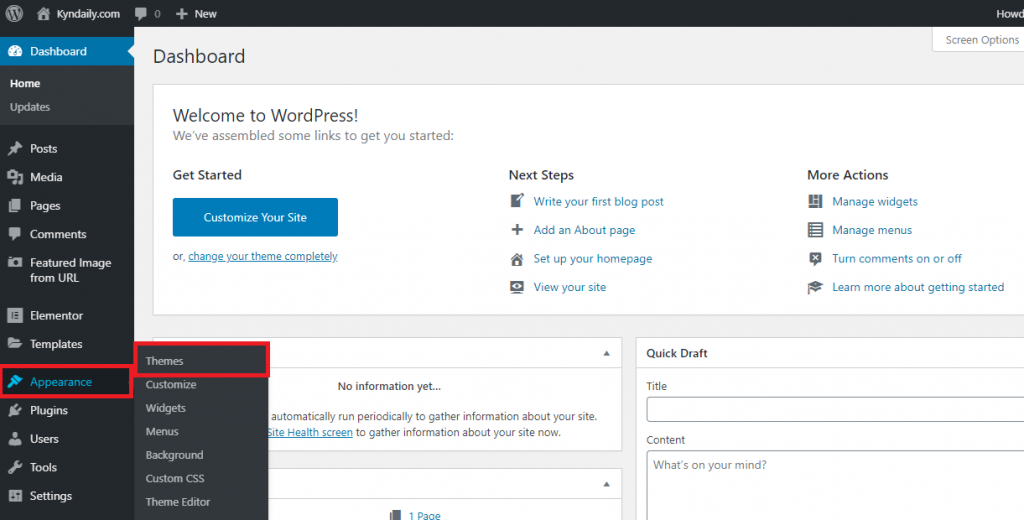
Task: Click Turn comments on or off link
Action: tap(897, 259)
